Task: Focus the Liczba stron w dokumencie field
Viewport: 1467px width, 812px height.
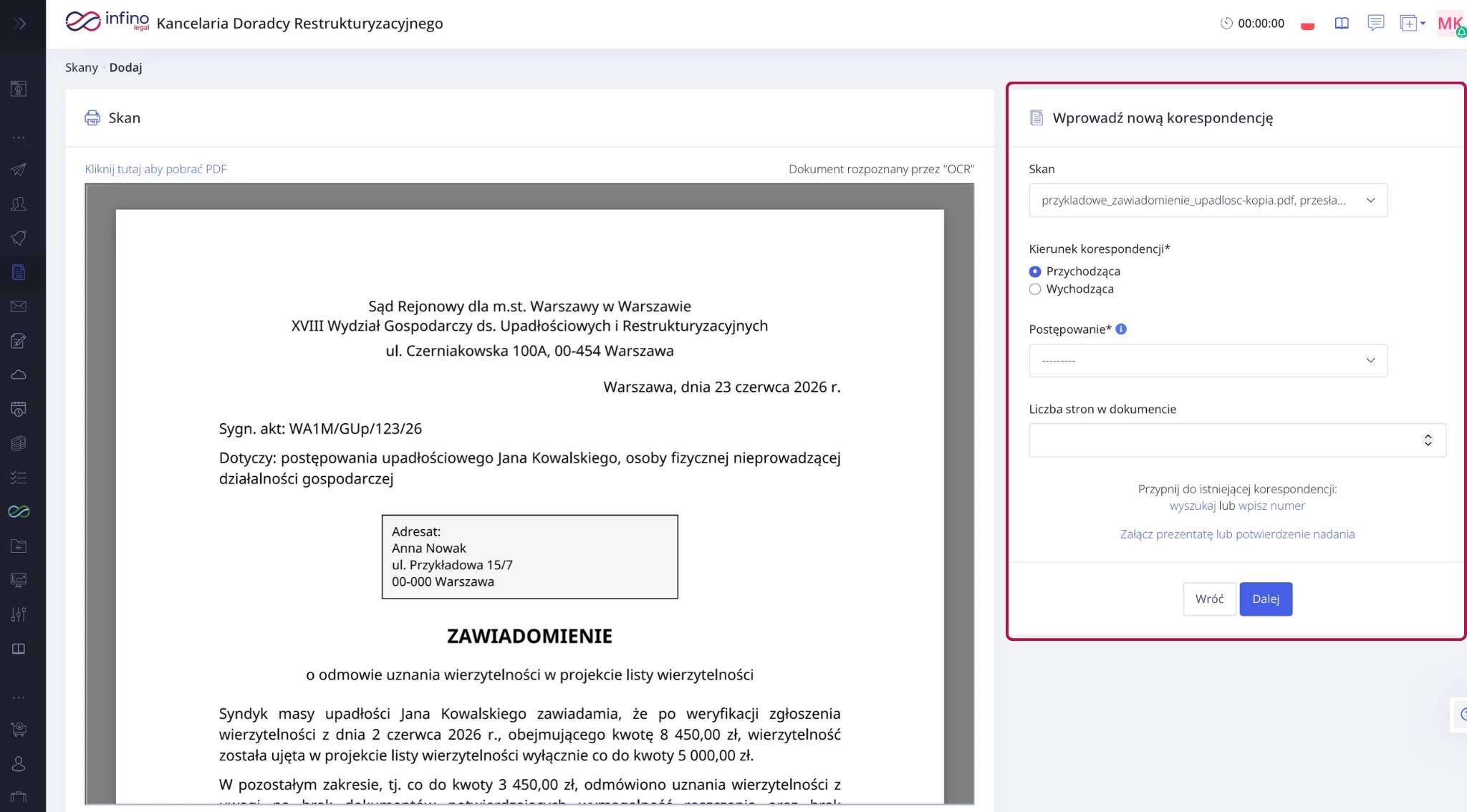Action: [1237, 440]
